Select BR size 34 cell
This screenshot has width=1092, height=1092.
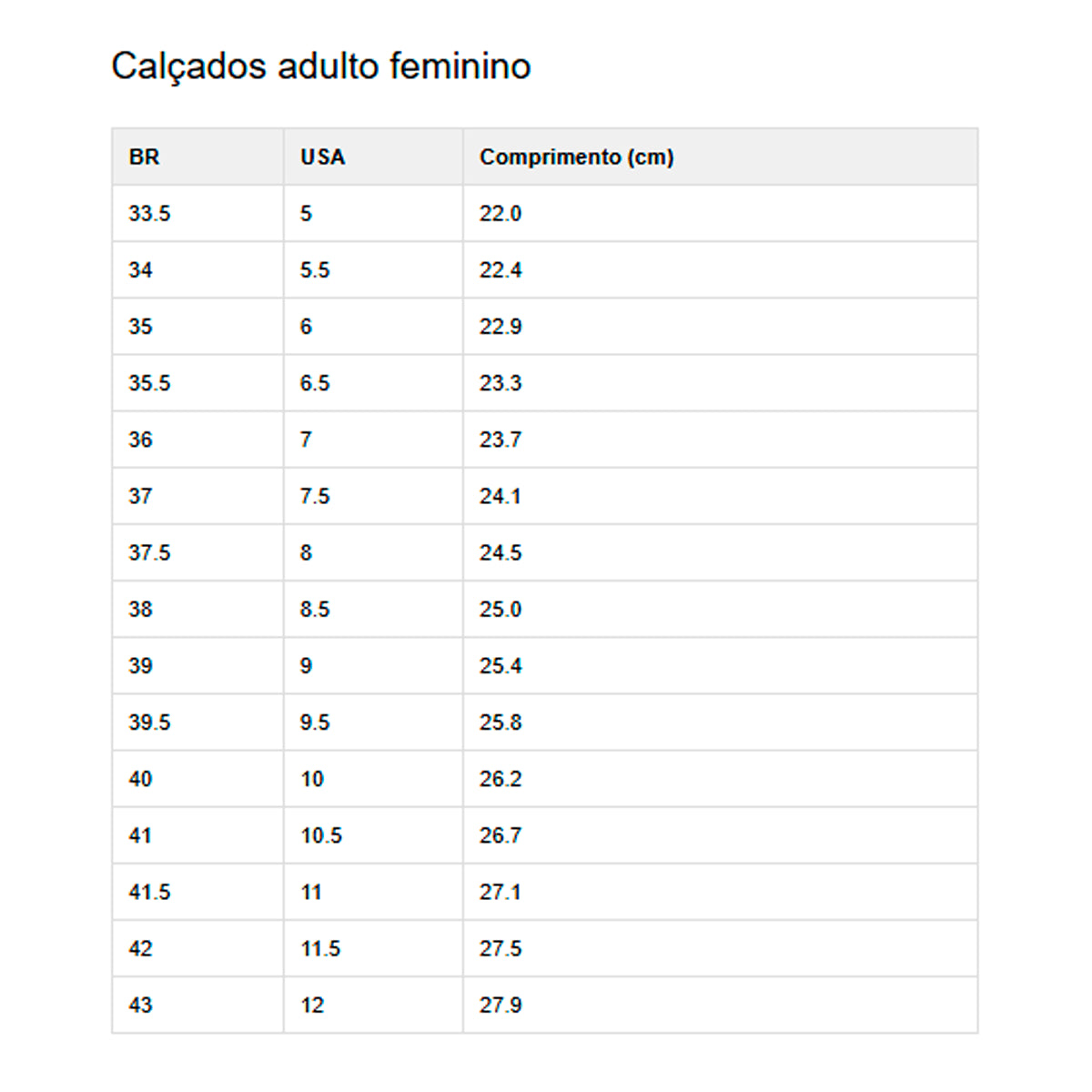140,270
